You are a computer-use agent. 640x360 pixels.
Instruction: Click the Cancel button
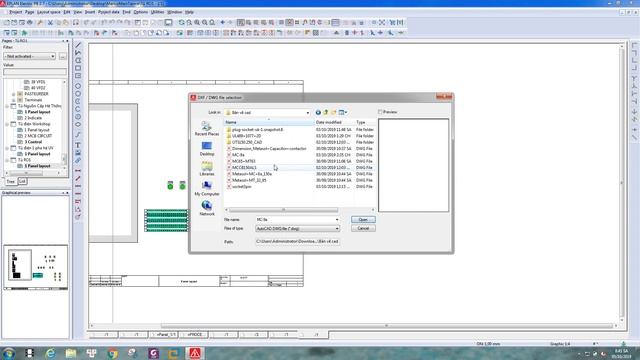(x=363, y=229)
